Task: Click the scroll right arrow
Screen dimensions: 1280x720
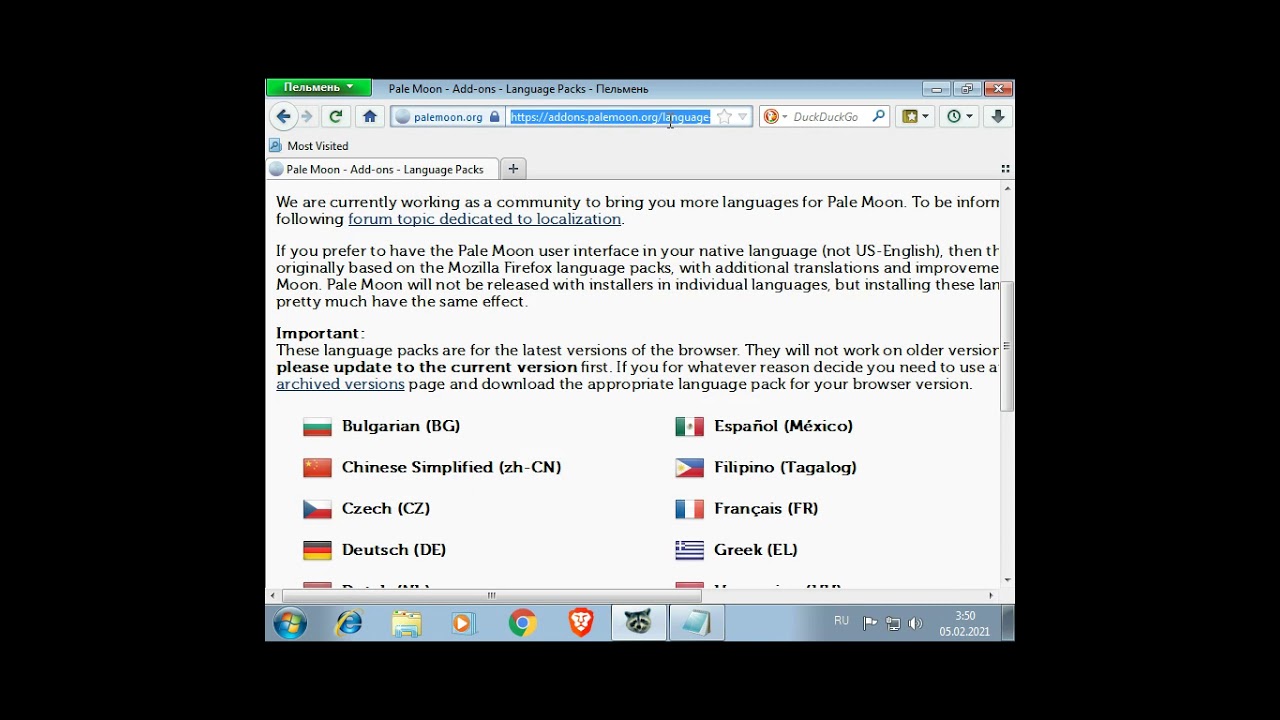Action: click(x=991, y=596)
